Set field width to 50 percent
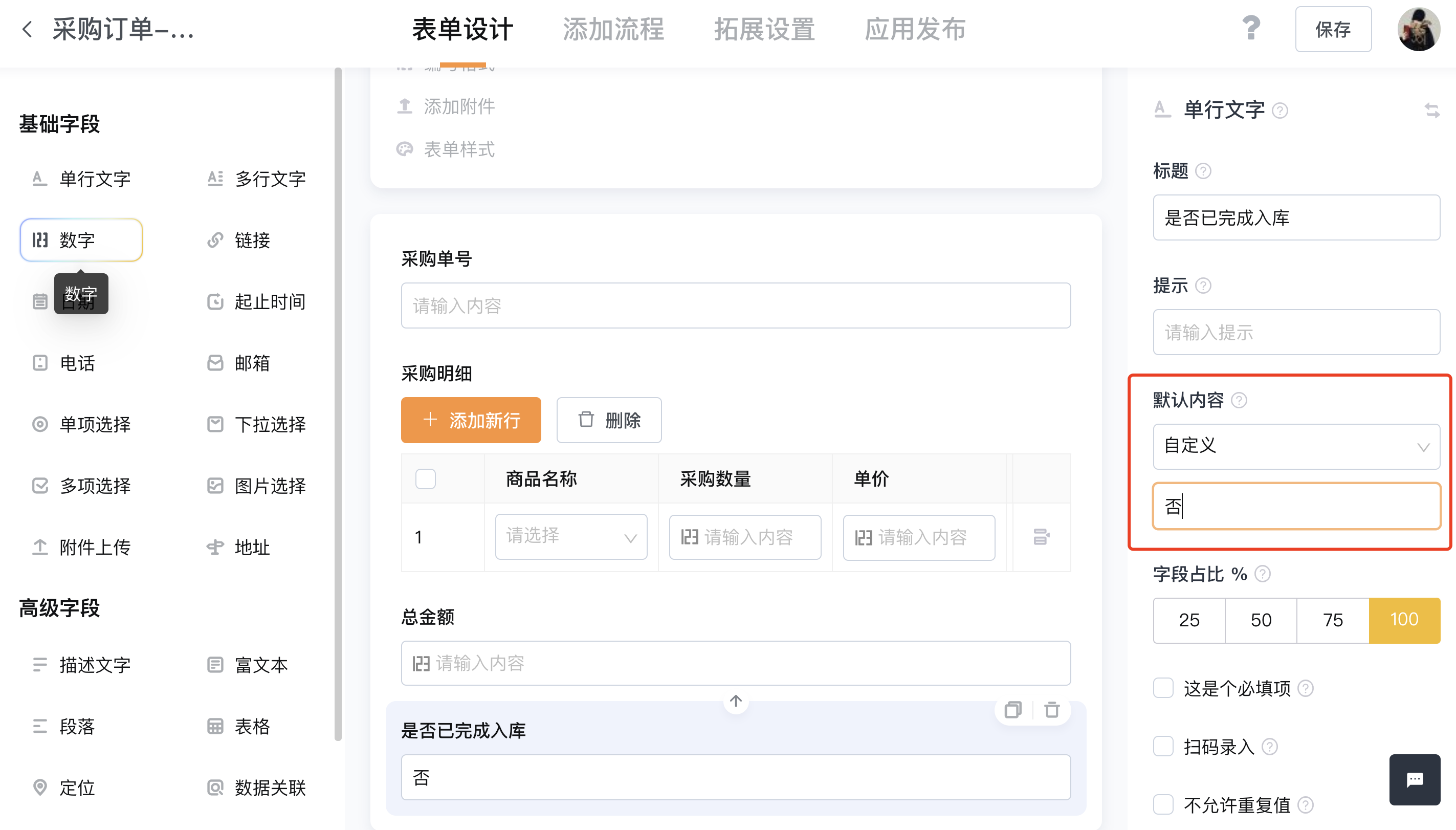The image size is (1456, 830). [x=1261, y=620]
